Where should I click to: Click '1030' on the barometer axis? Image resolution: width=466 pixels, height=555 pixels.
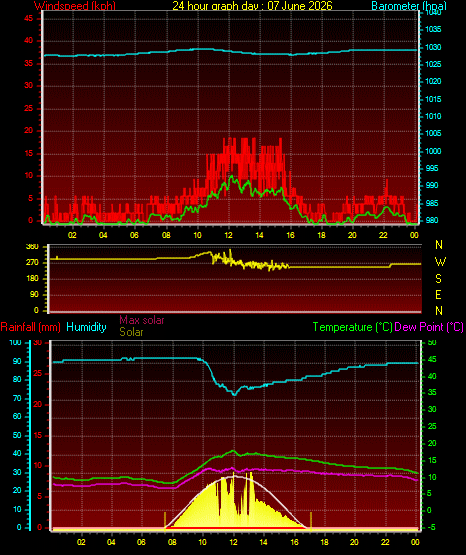click(433, 47)
